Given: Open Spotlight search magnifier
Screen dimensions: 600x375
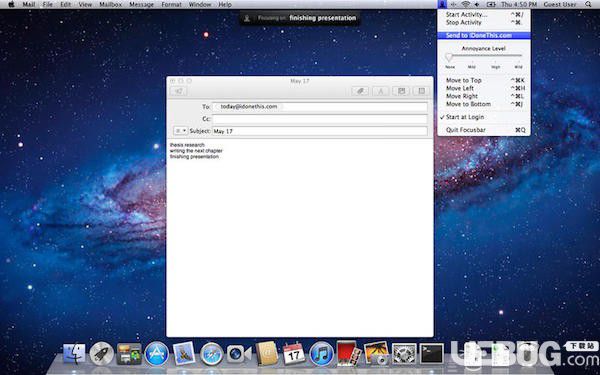Looking at the screenshot, I should (x=588, y=5).
